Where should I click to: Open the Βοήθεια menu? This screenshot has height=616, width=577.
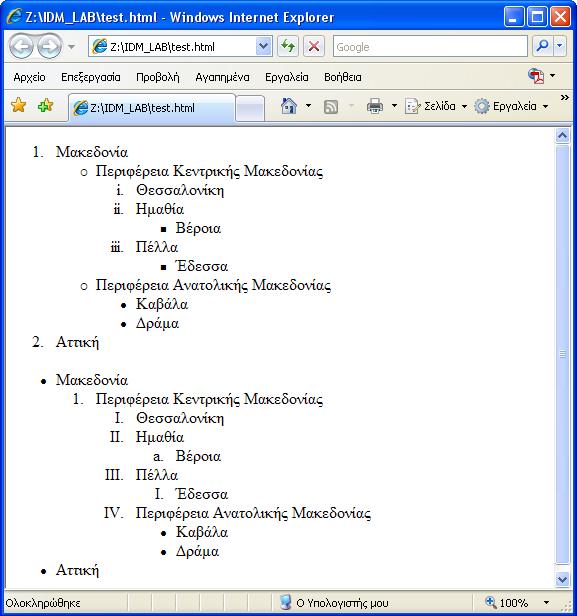343,77
